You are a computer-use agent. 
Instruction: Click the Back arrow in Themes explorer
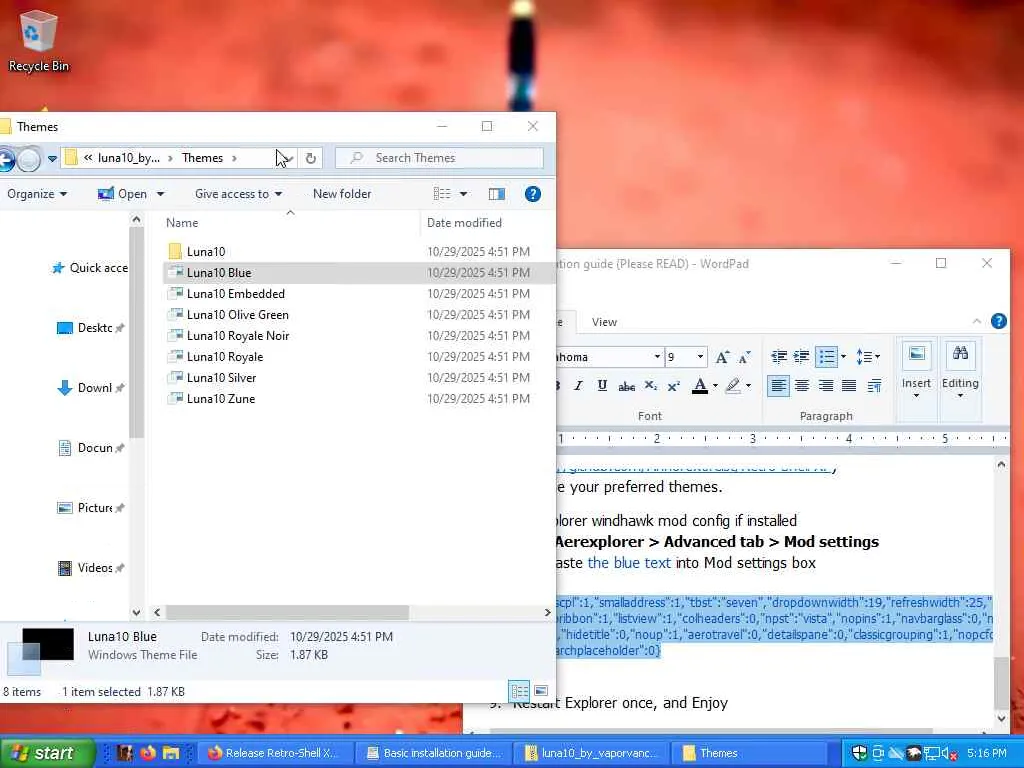click(x=5, y=159)
